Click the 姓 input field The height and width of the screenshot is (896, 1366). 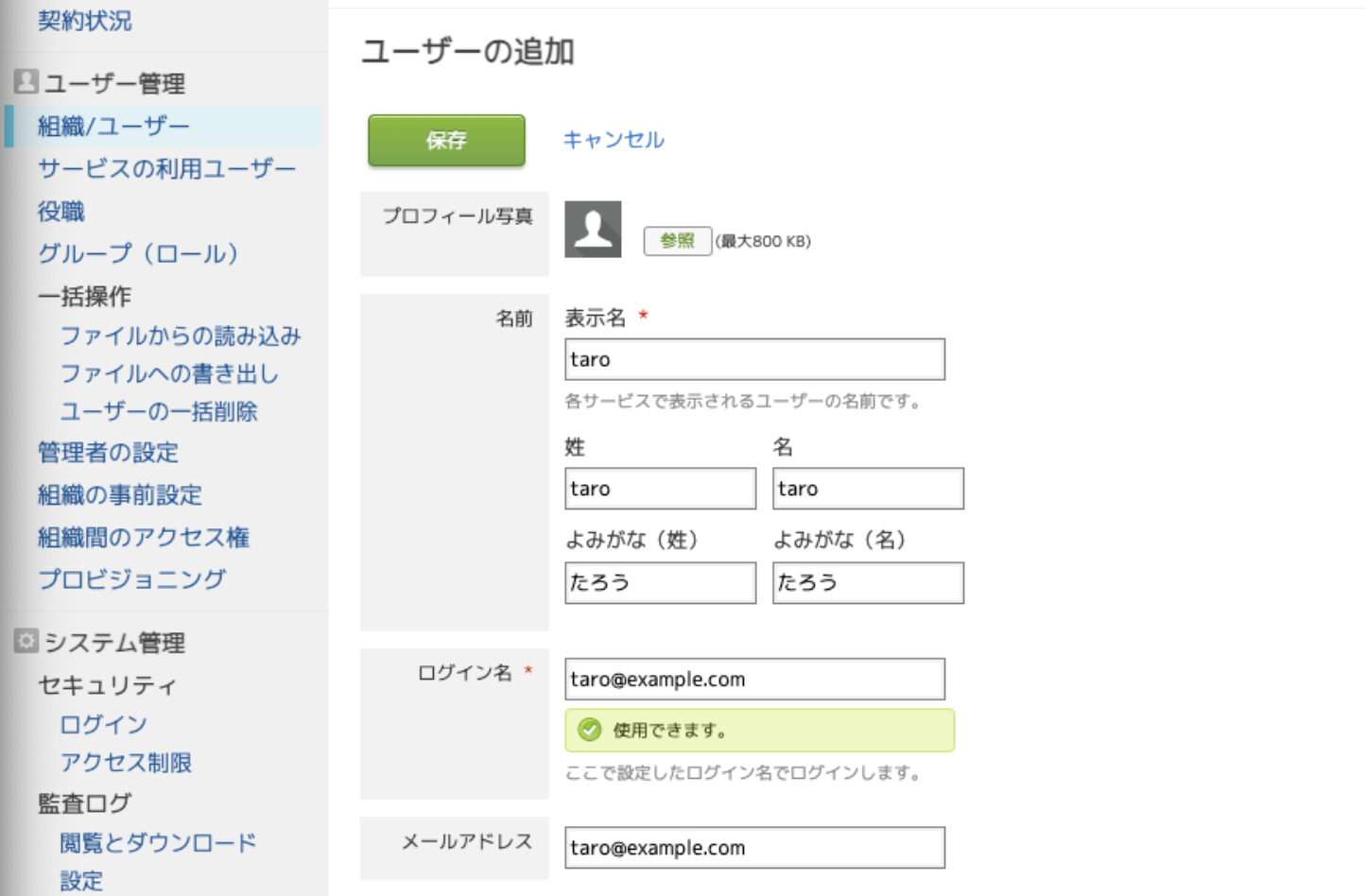[660, 489]
